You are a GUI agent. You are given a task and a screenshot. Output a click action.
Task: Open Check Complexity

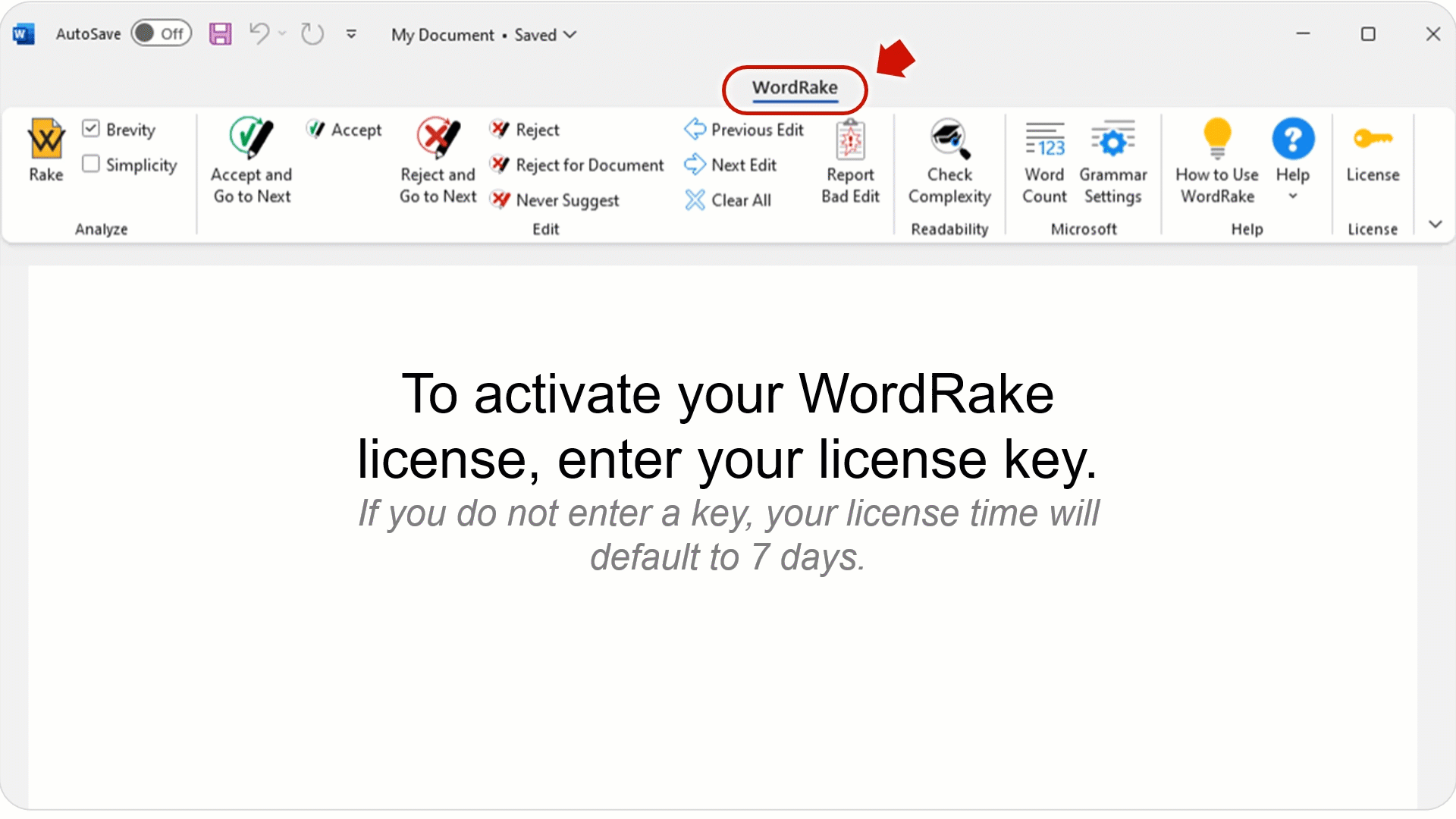click(949, 161)
